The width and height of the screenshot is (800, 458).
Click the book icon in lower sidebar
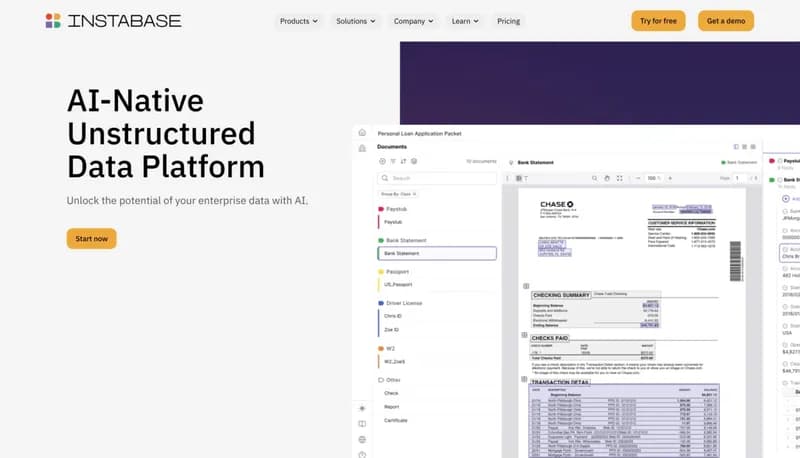tap(362, 424)
